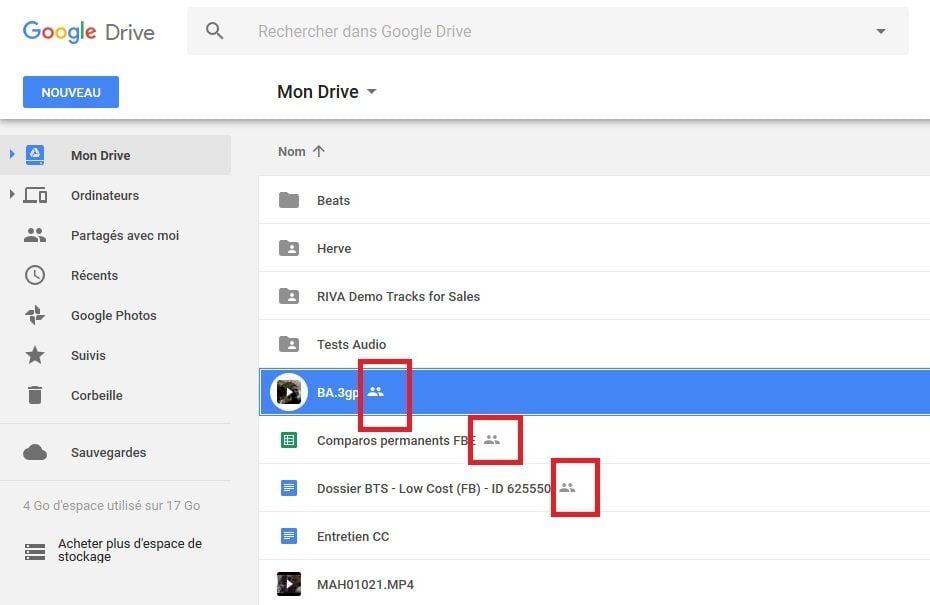Image resolution: width=930 pixels, height=605 pixels.
Task: Click Acheter plus d'espace de stockage
Action: click(x=130, y=550)
